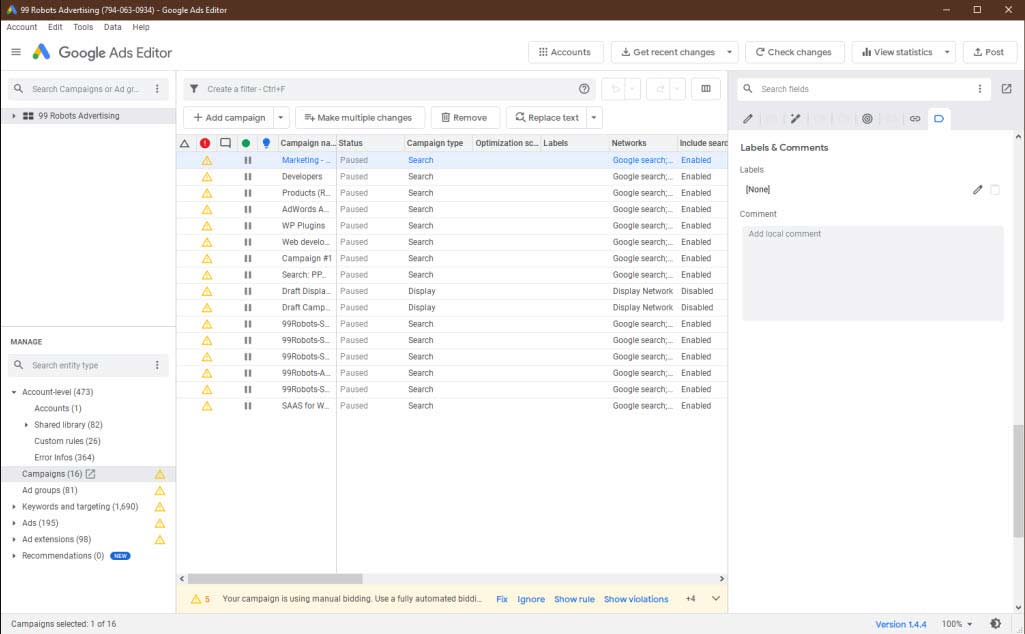Open the Labels tab in the edit panel

click(939, 119)
